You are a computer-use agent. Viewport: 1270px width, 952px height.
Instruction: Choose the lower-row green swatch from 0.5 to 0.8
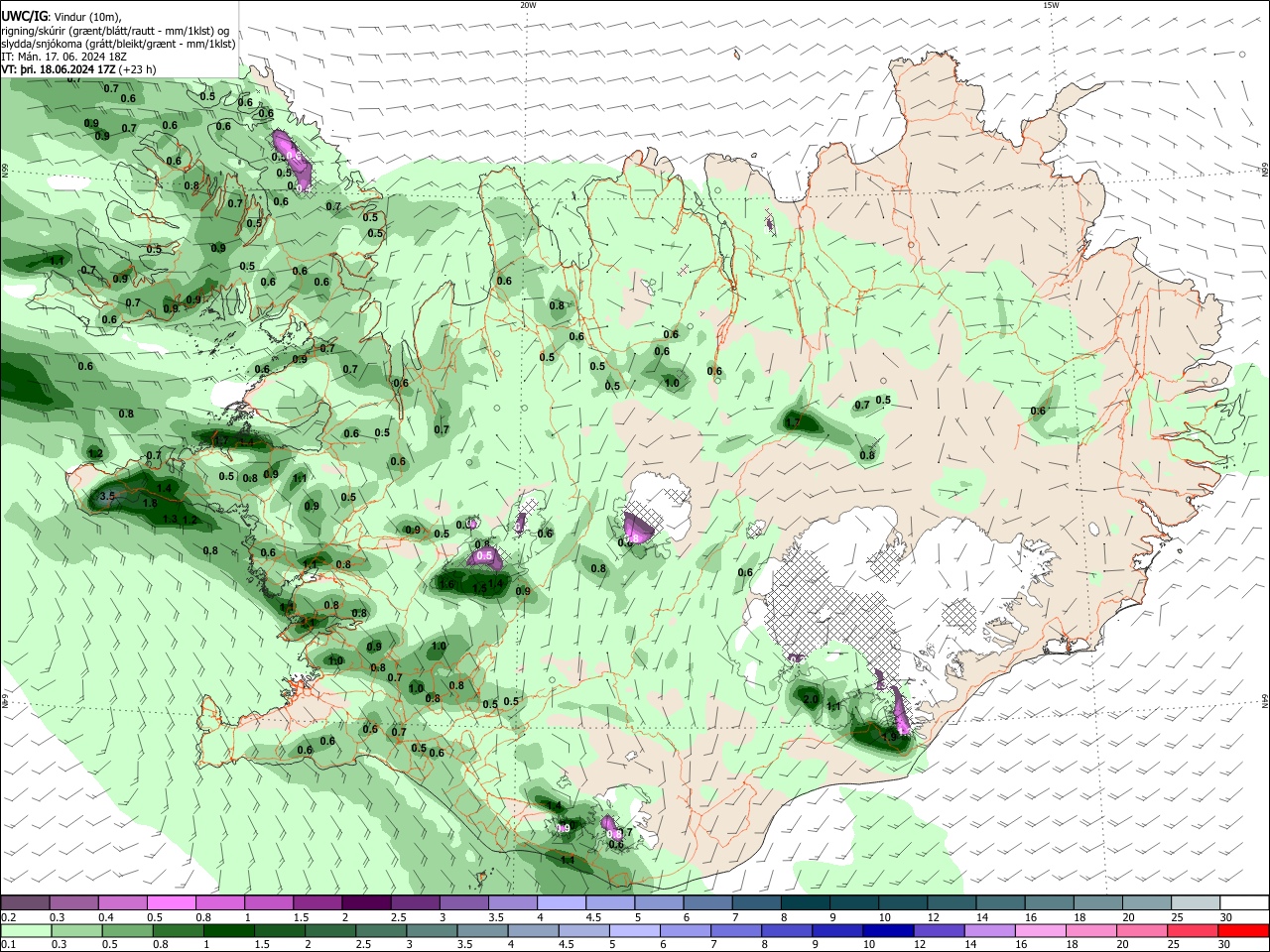pyautogui.click(x=127, y=930)
